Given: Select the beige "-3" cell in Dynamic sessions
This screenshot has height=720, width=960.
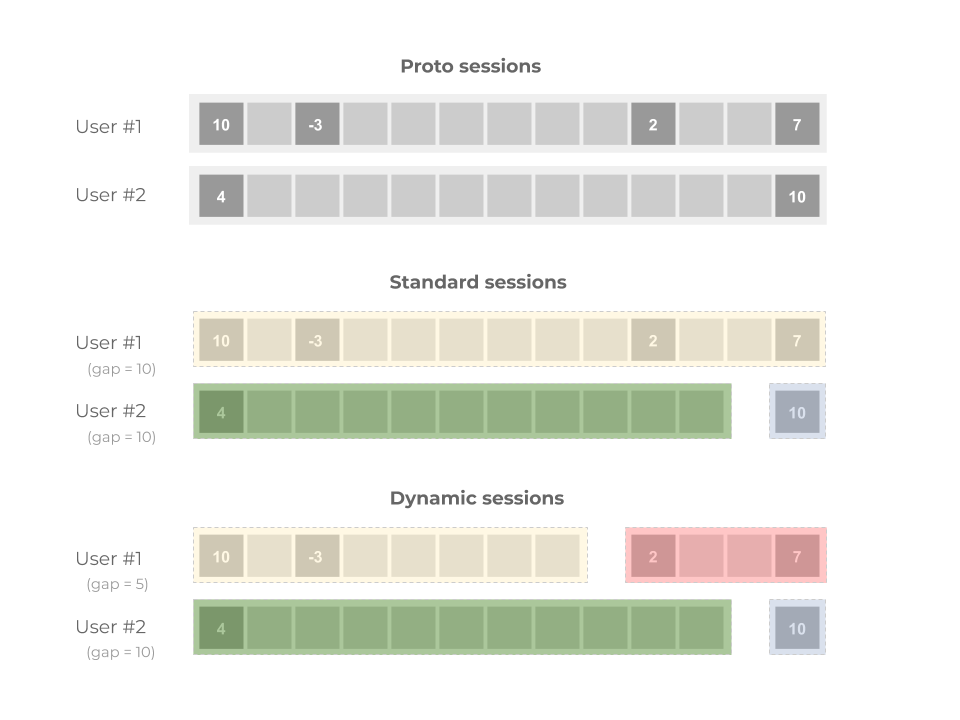Looking at the screenshot, I should coord(316,557).
